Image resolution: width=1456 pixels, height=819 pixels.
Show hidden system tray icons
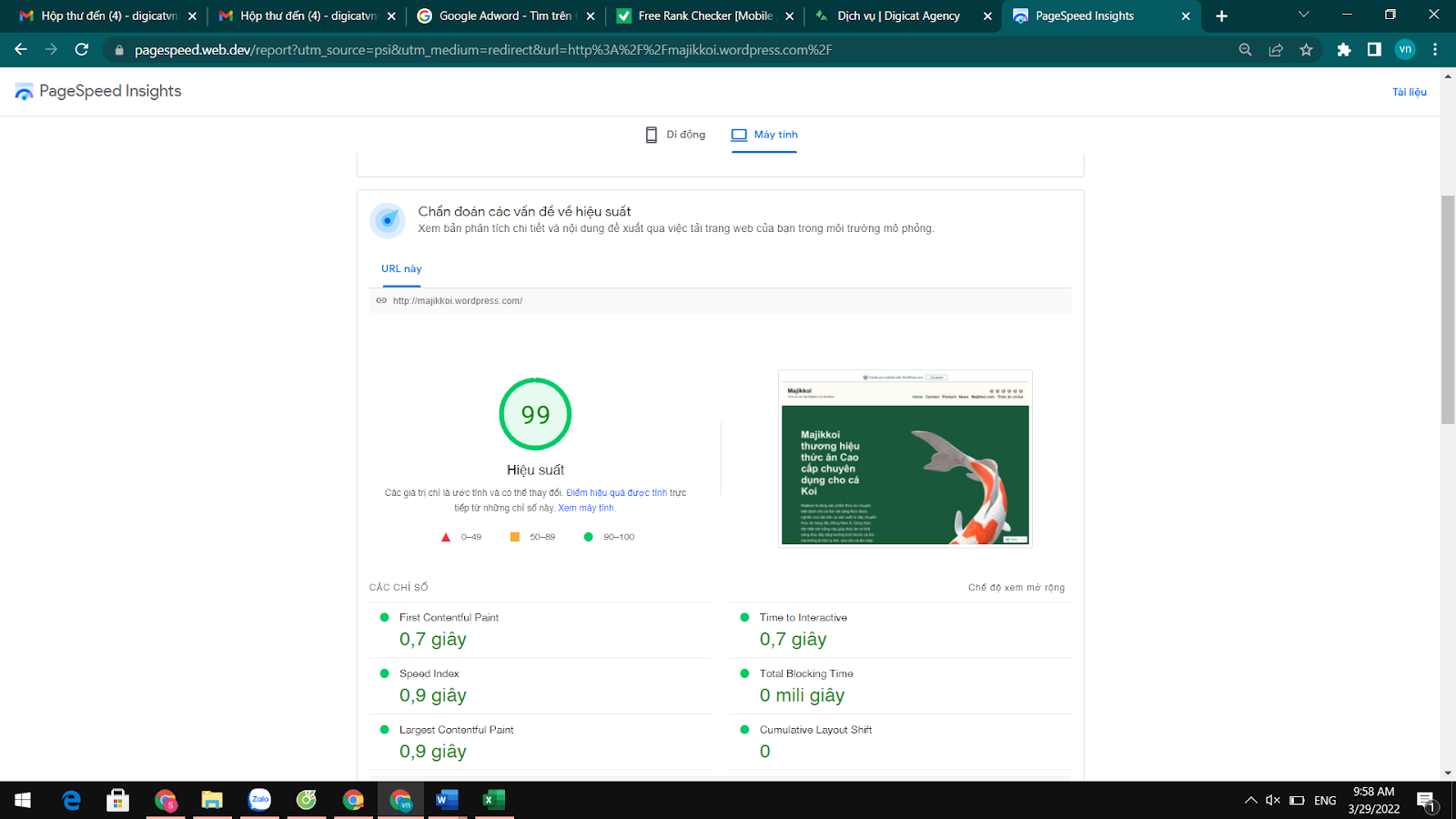coord(1250,801)
